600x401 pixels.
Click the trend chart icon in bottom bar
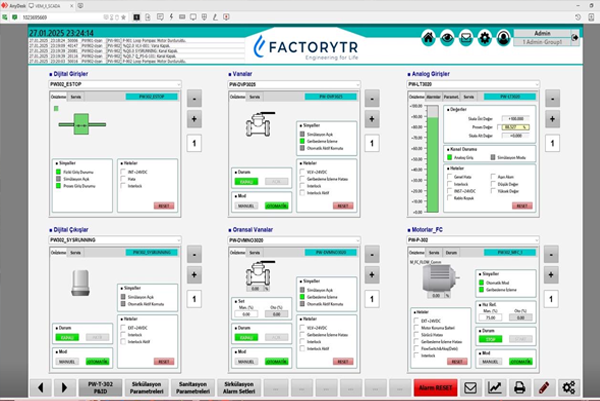494,387
